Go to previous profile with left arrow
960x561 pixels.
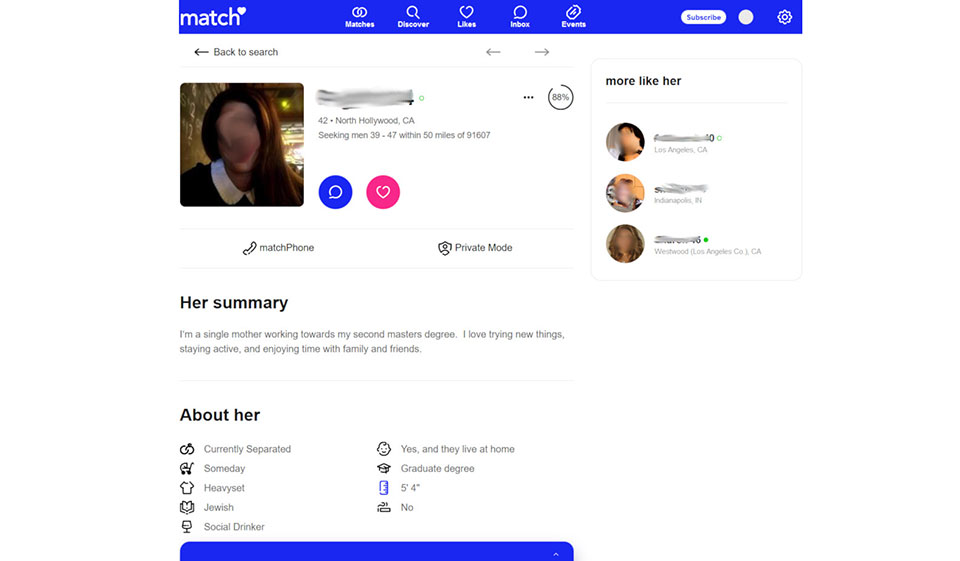point(493,52)
